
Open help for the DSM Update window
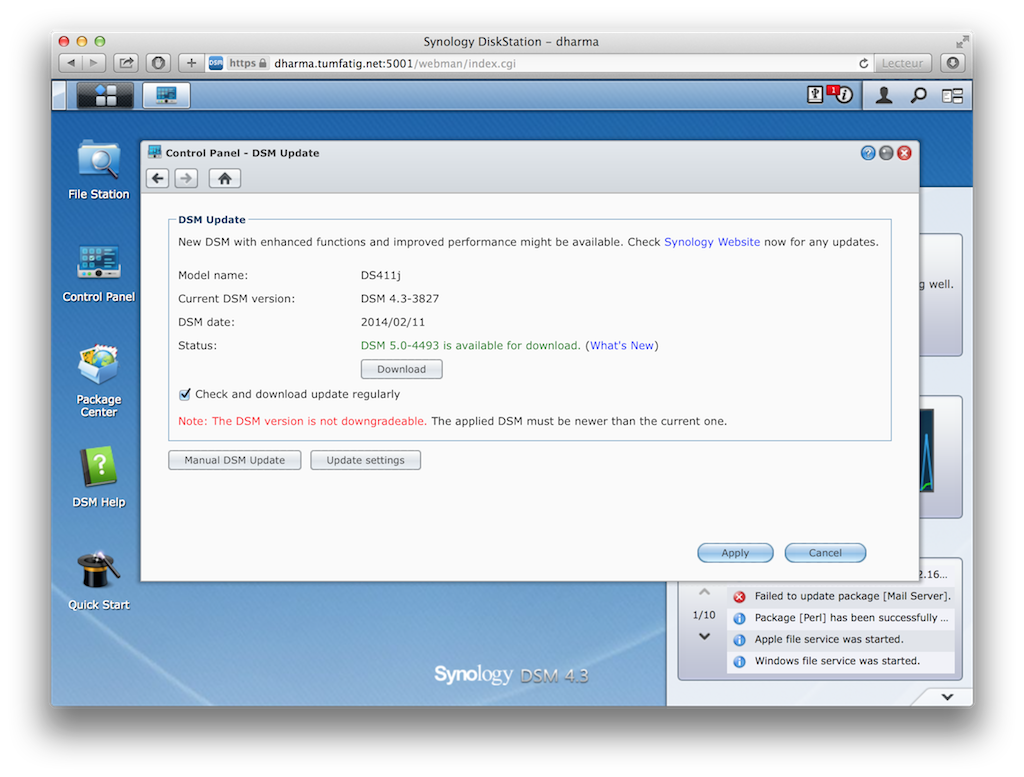tap(868, 153)
